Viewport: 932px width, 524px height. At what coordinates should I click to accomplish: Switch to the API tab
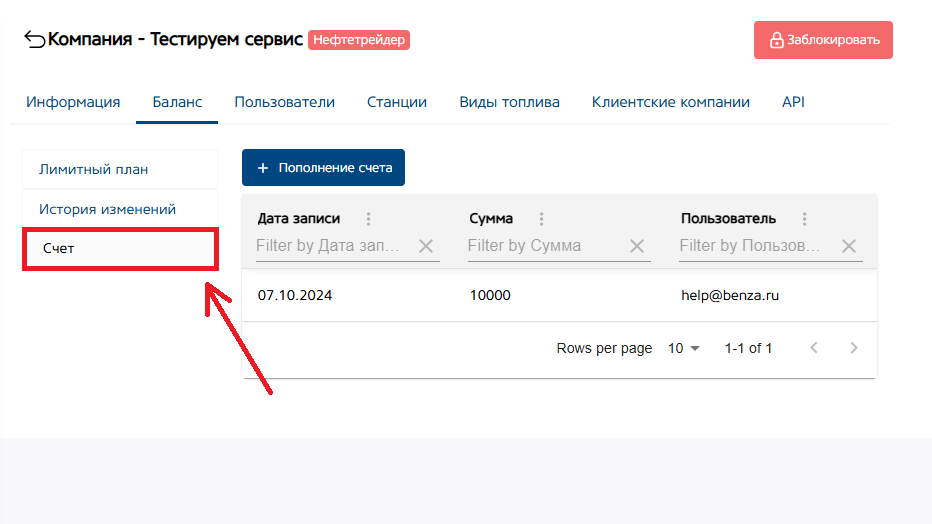[793, 102]
